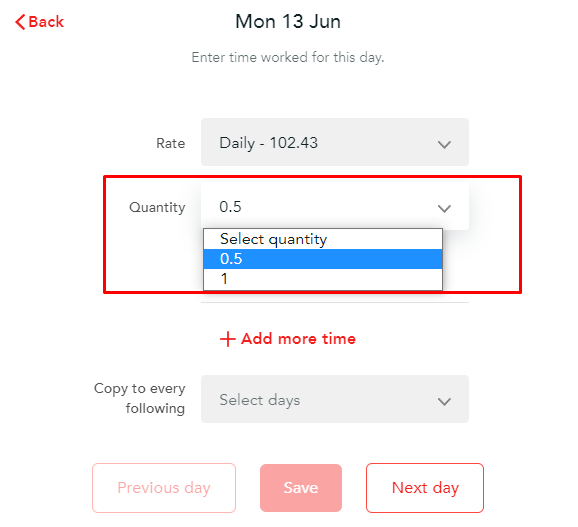Select the highlighted 0.5 quantity option
The image size is (578, 527).
(323, 259)
